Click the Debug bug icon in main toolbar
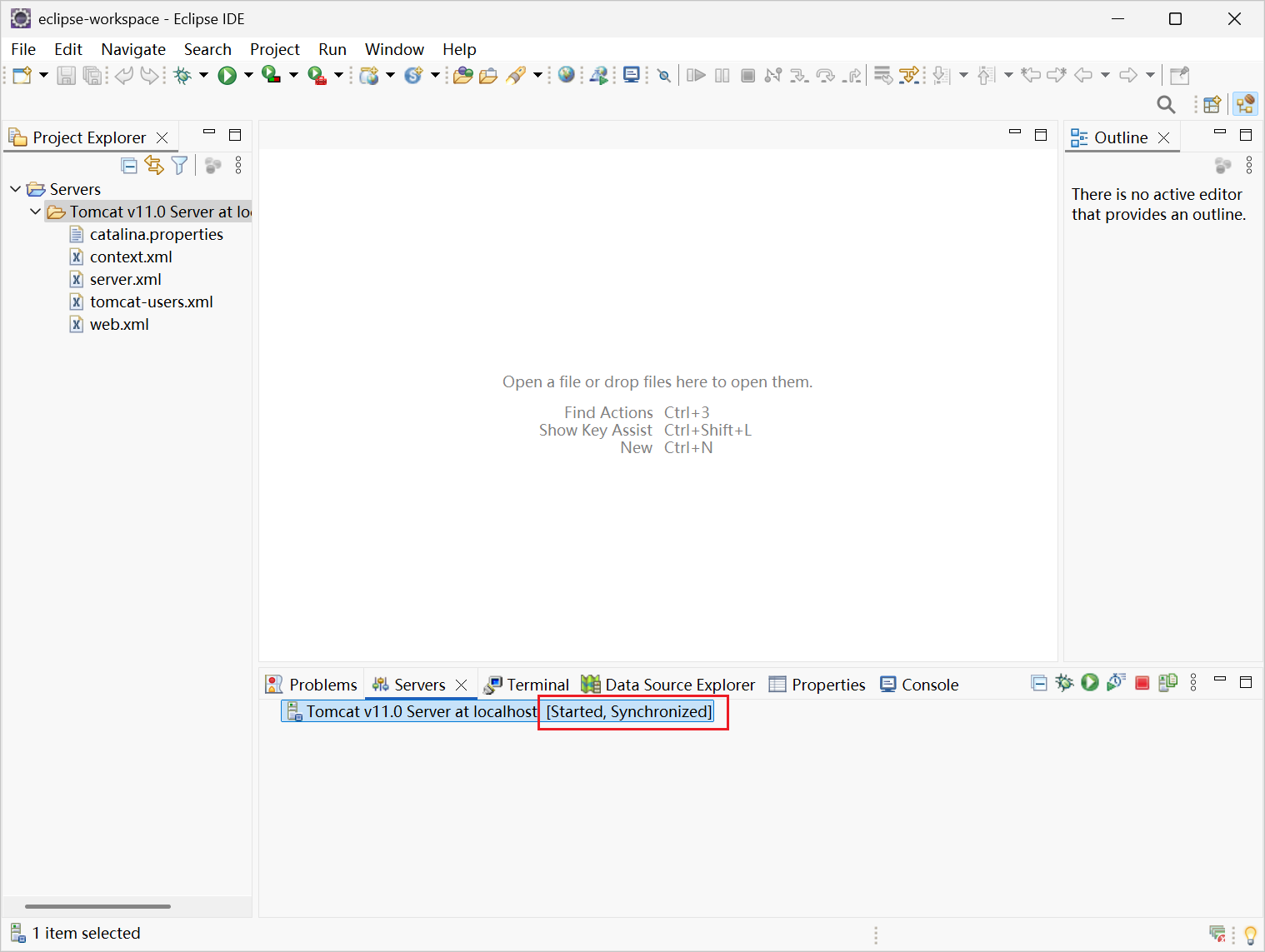 (182, 76)
